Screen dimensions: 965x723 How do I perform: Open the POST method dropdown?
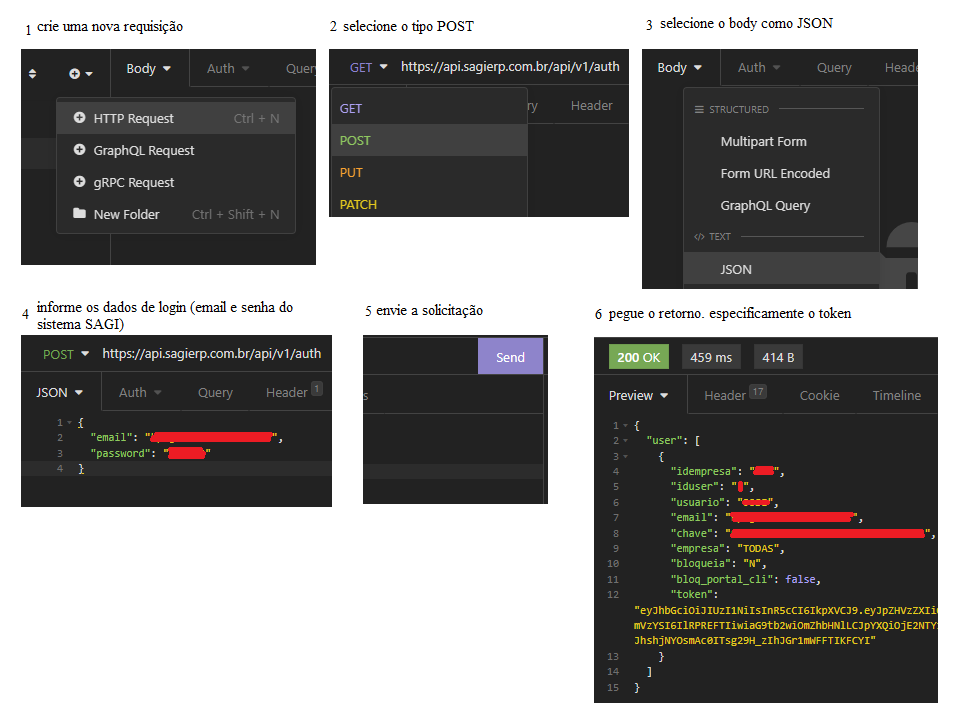click(66, 354)
